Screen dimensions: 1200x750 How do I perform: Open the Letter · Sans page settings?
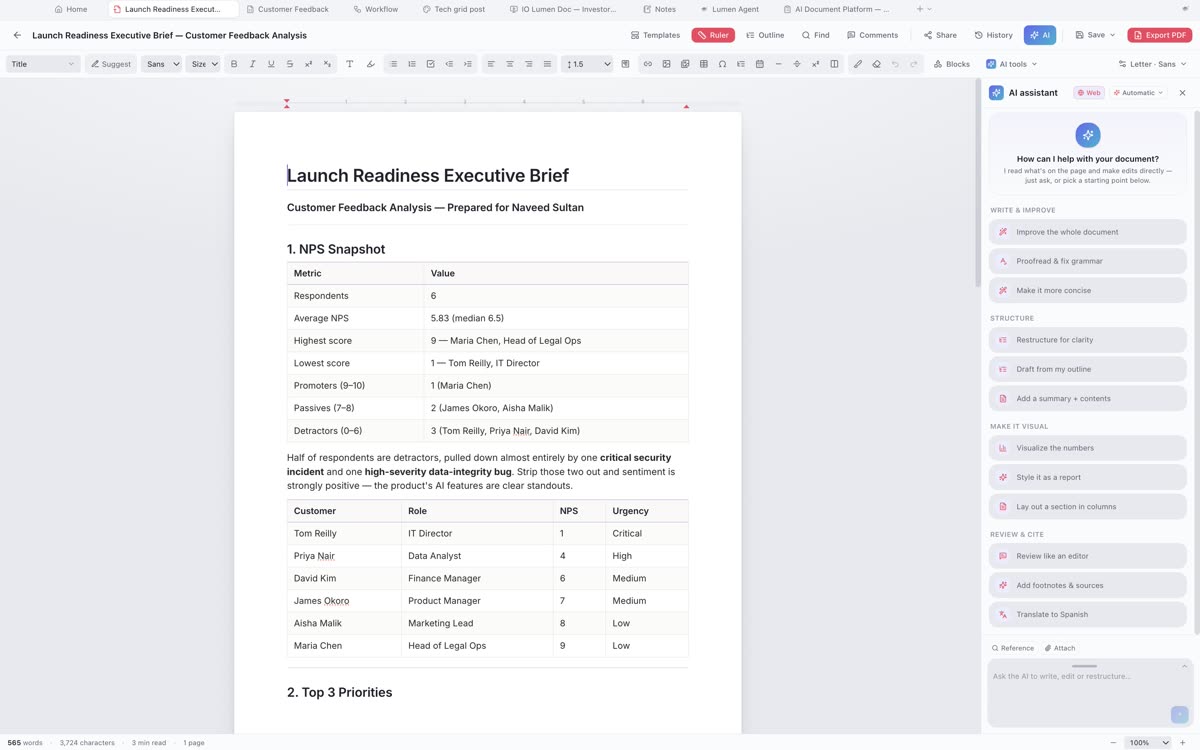coord(1153,64)
